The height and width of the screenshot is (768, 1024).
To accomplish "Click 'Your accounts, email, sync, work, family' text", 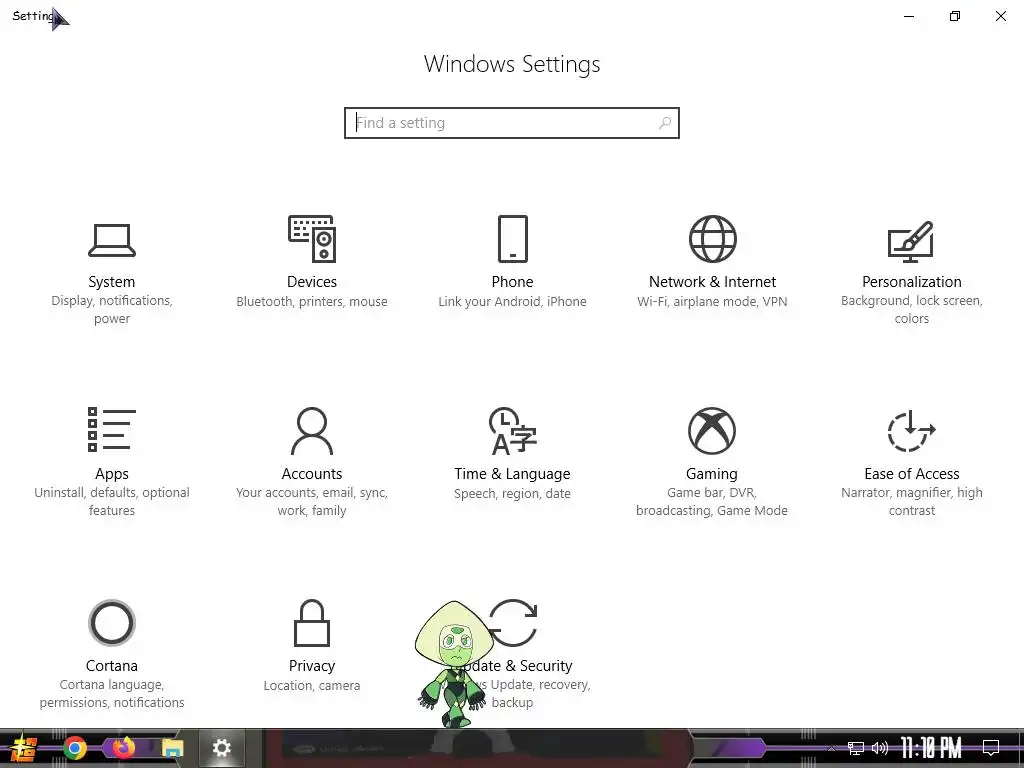I will click(312, 501).
